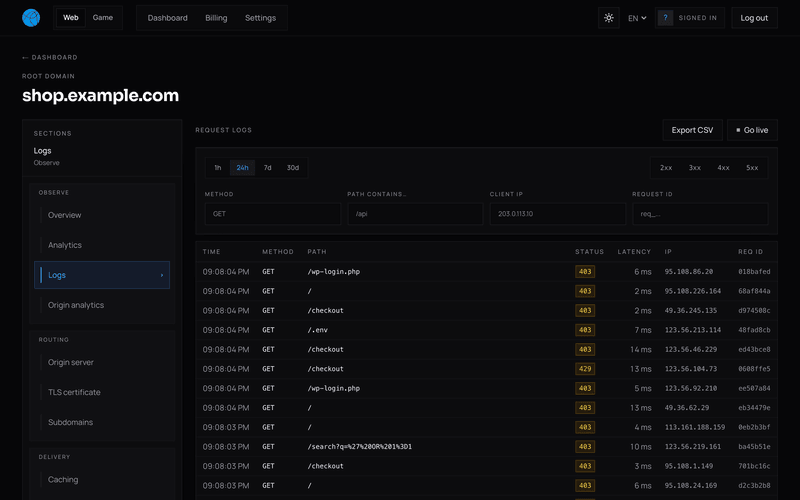Click IP address 95.108.86.20
The height and width of the screenshot is (500, 800).
pyautogui.click(x=689, y=271)
